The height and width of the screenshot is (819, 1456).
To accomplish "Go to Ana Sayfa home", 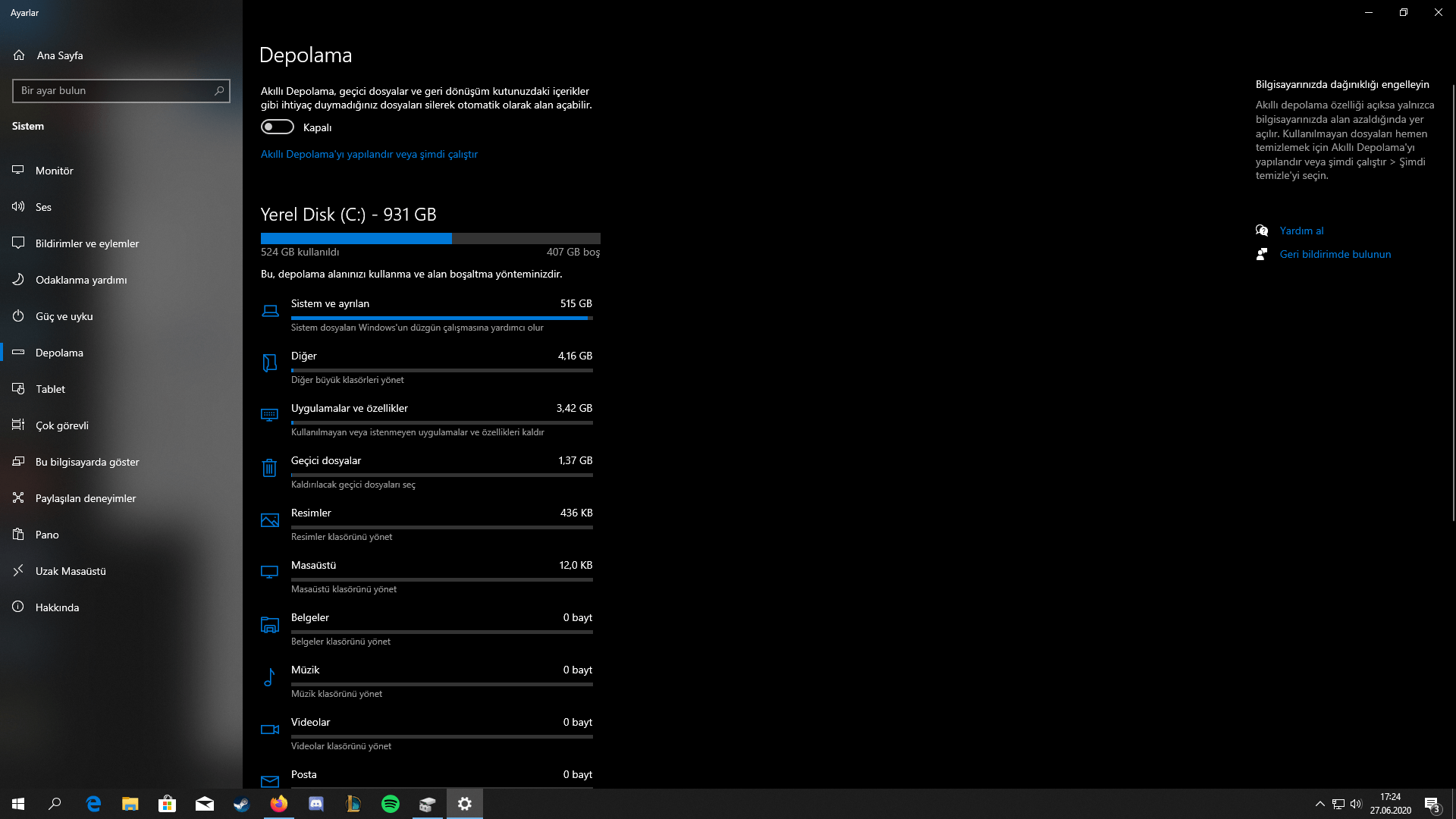I will tap(59, 55).
